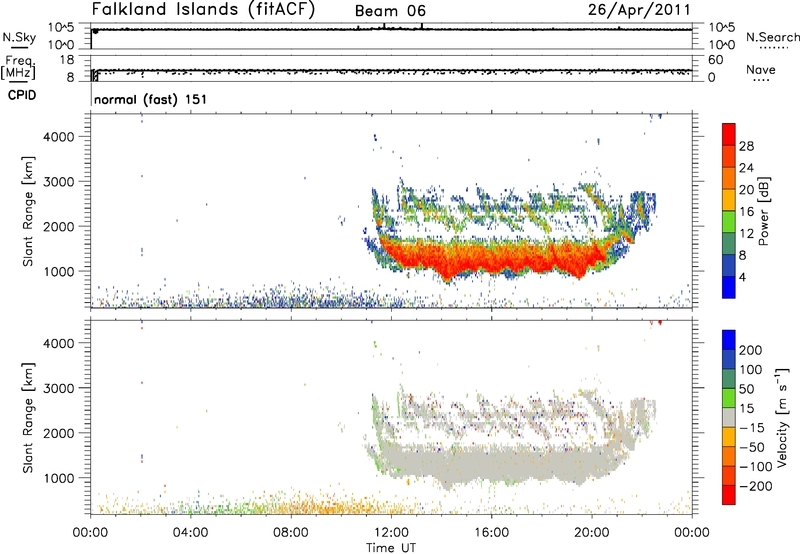Viewport: 800px width, 554px height.
Task: Click the '4000' tick label of power panel
Action: 59,137
